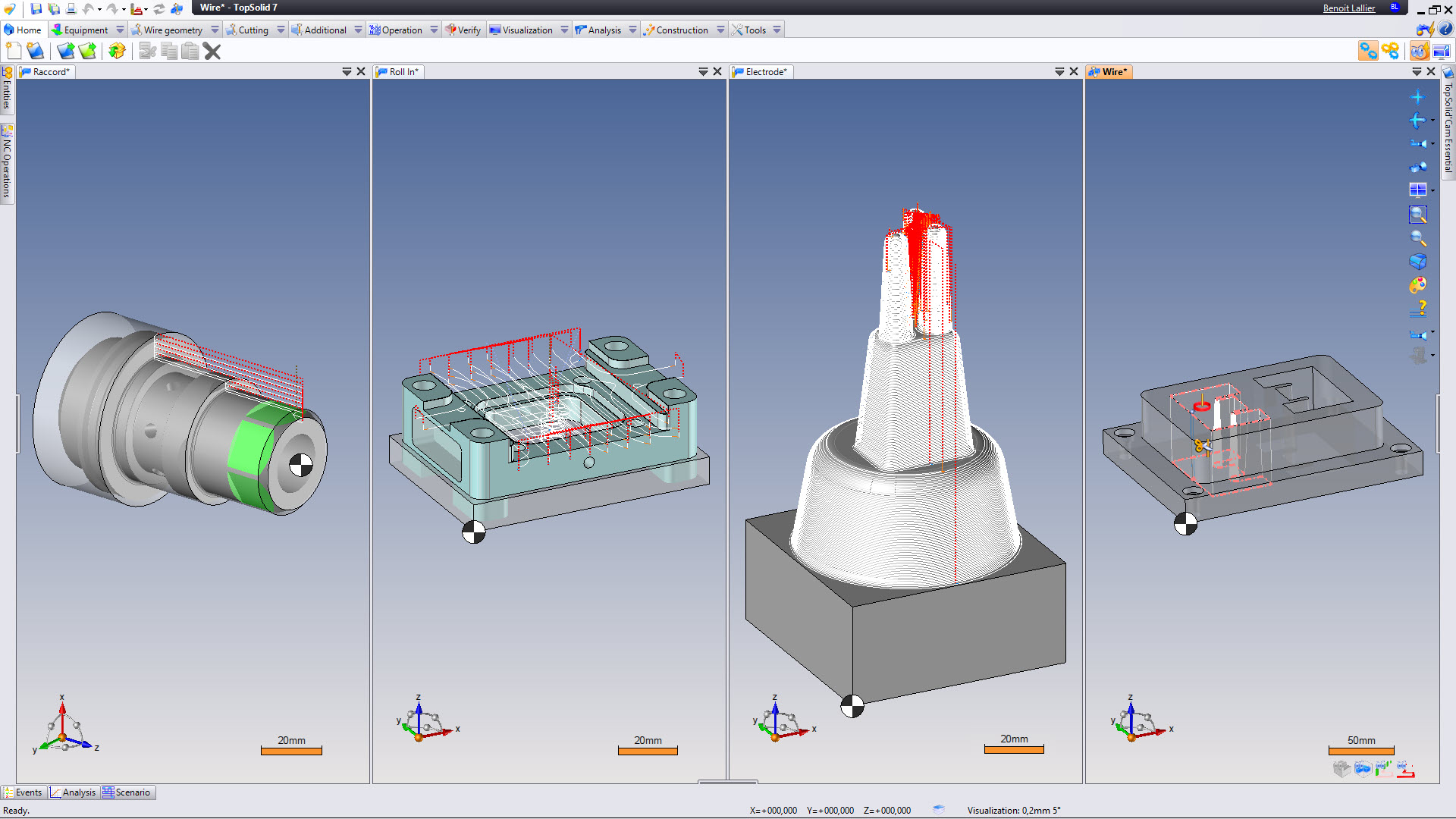Viewport: 1456px width, 819px height.
Task: Click the package refresh icon in toolbar
Action: point(116,51)
